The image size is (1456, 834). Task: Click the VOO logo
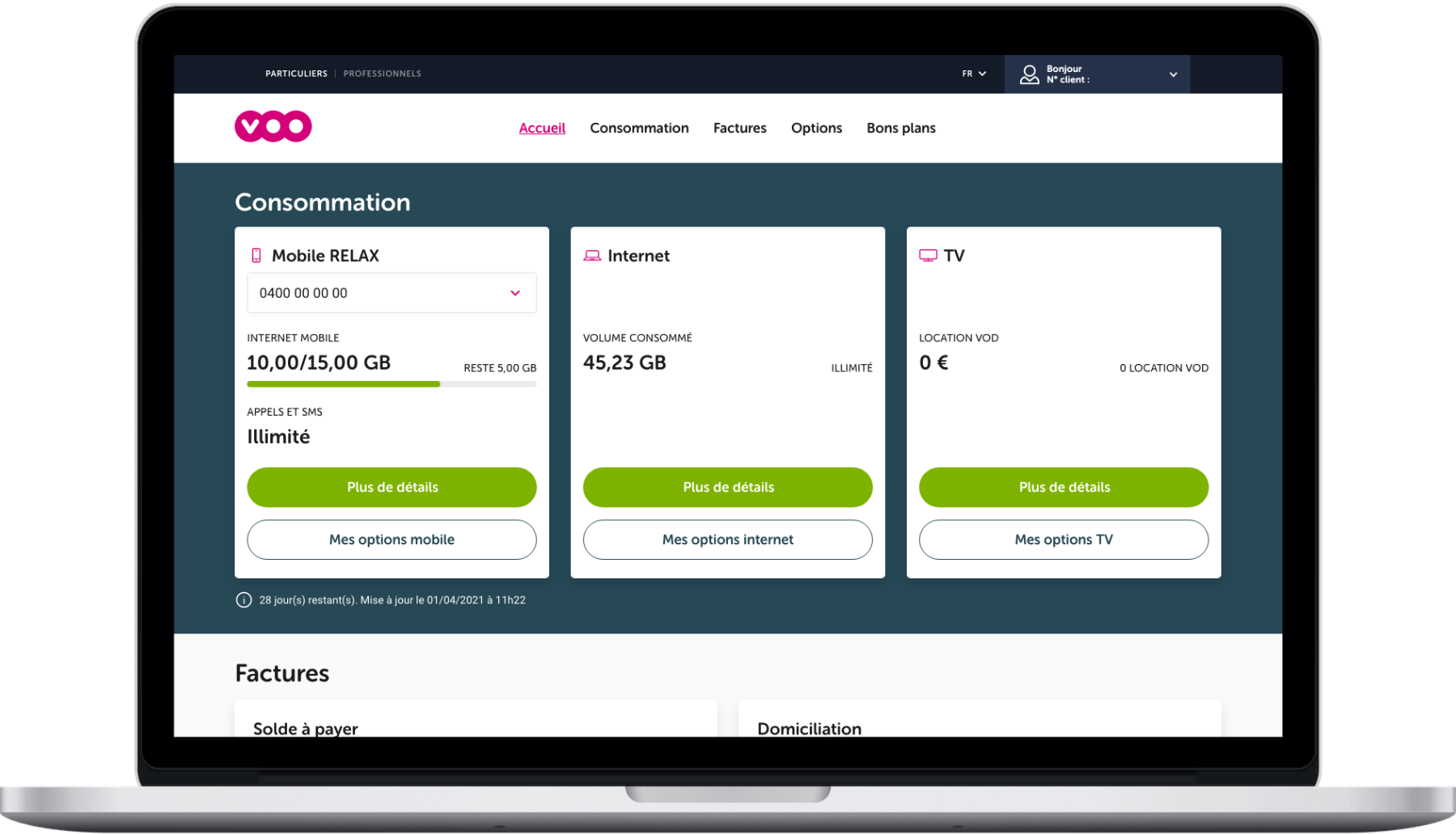pos(273,126)
